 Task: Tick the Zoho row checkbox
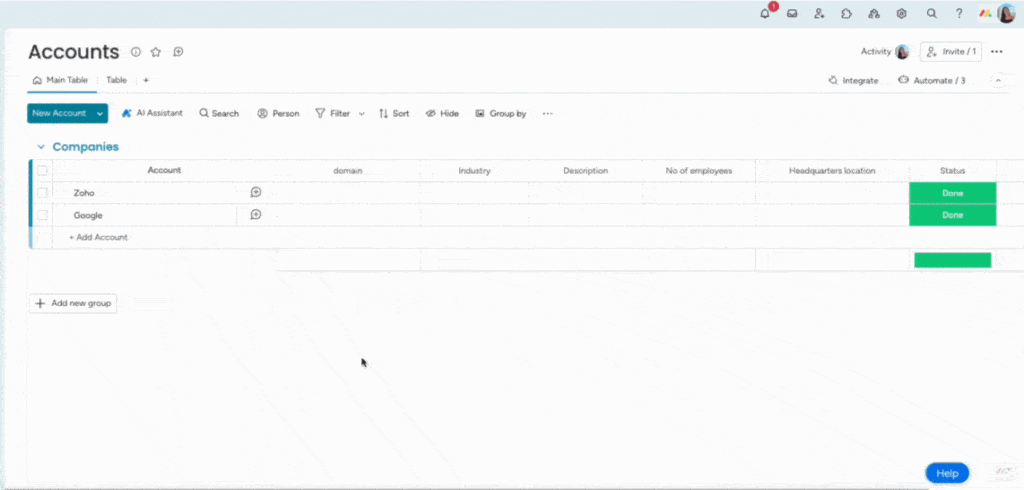point(42,193)
